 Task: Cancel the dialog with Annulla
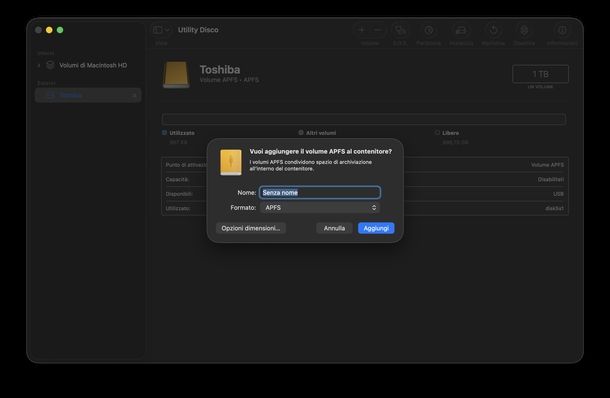334,228
